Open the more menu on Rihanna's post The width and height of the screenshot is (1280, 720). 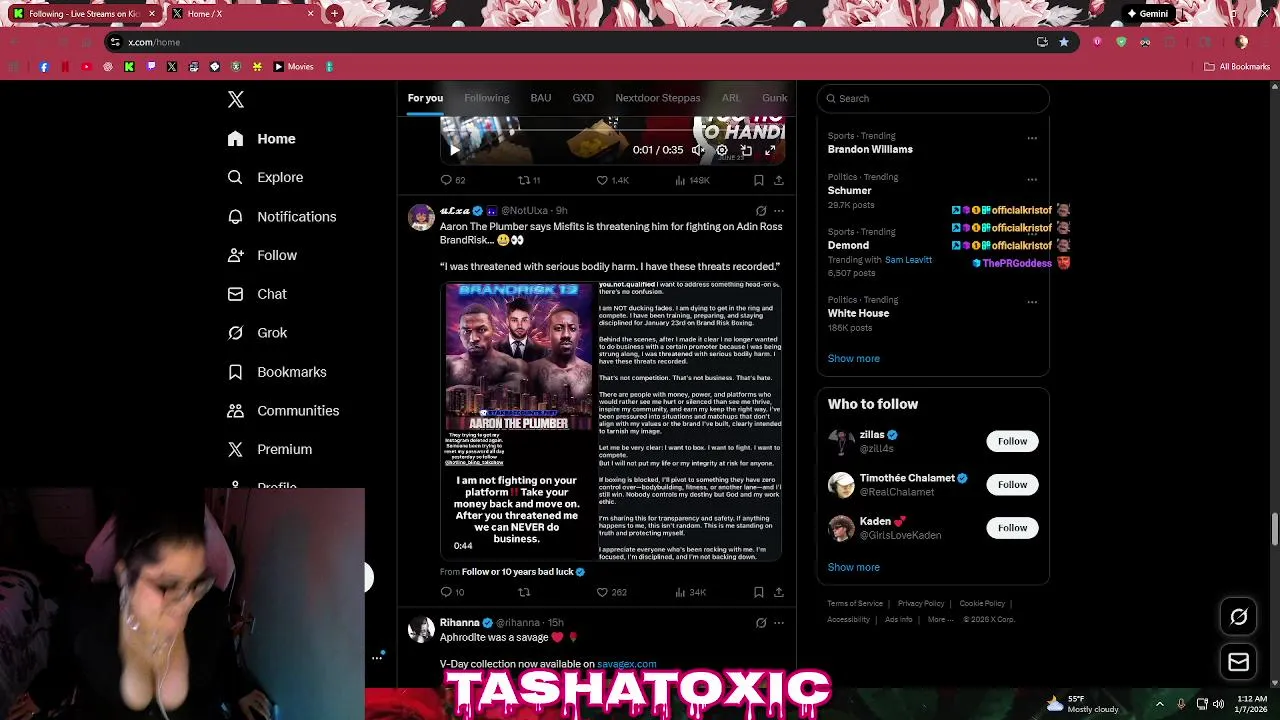779,623
